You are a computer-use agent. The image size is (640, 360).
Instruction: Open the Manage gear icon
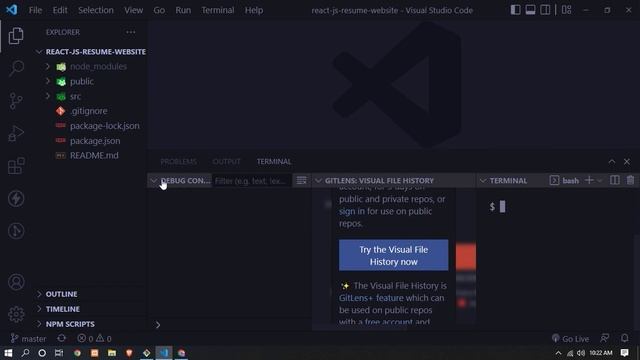[16, 314]
